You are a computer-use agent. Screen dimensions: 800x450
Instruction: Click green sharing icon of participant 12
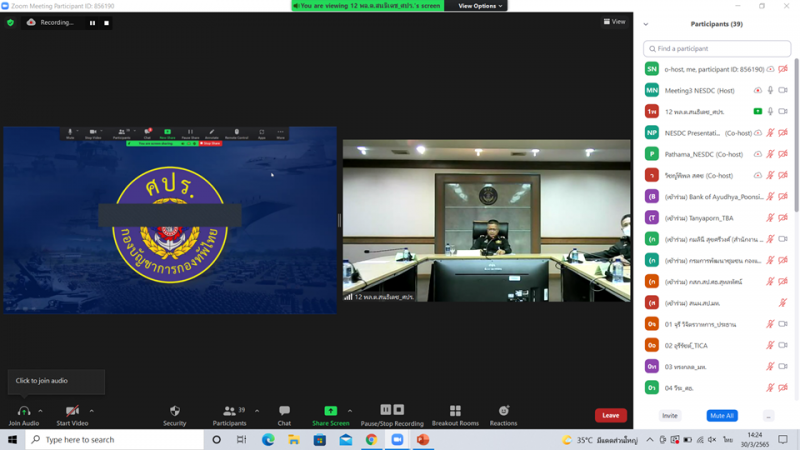[758, 111]
